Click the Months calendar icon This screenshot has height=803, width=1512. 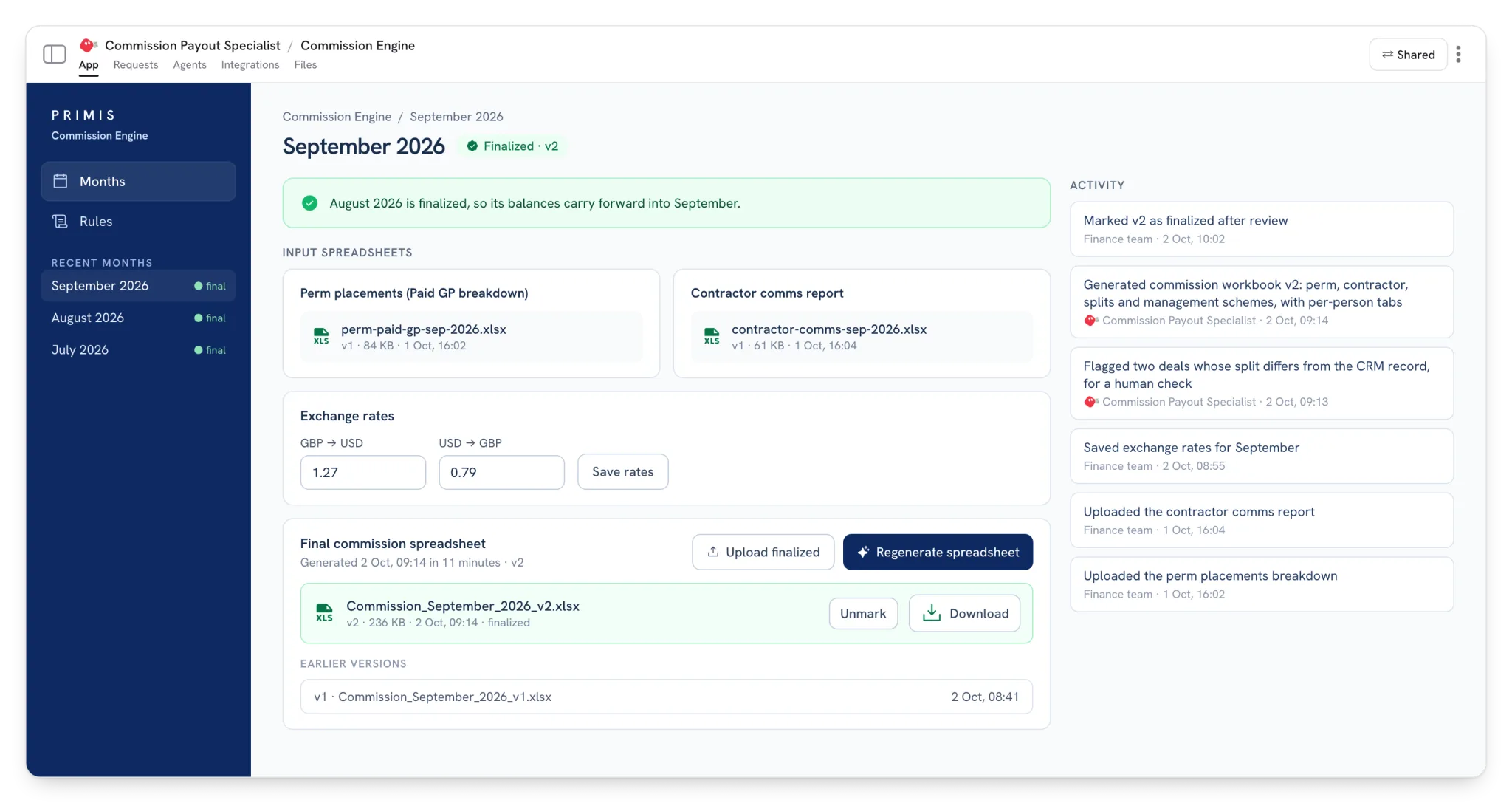[x=61, y=181]
